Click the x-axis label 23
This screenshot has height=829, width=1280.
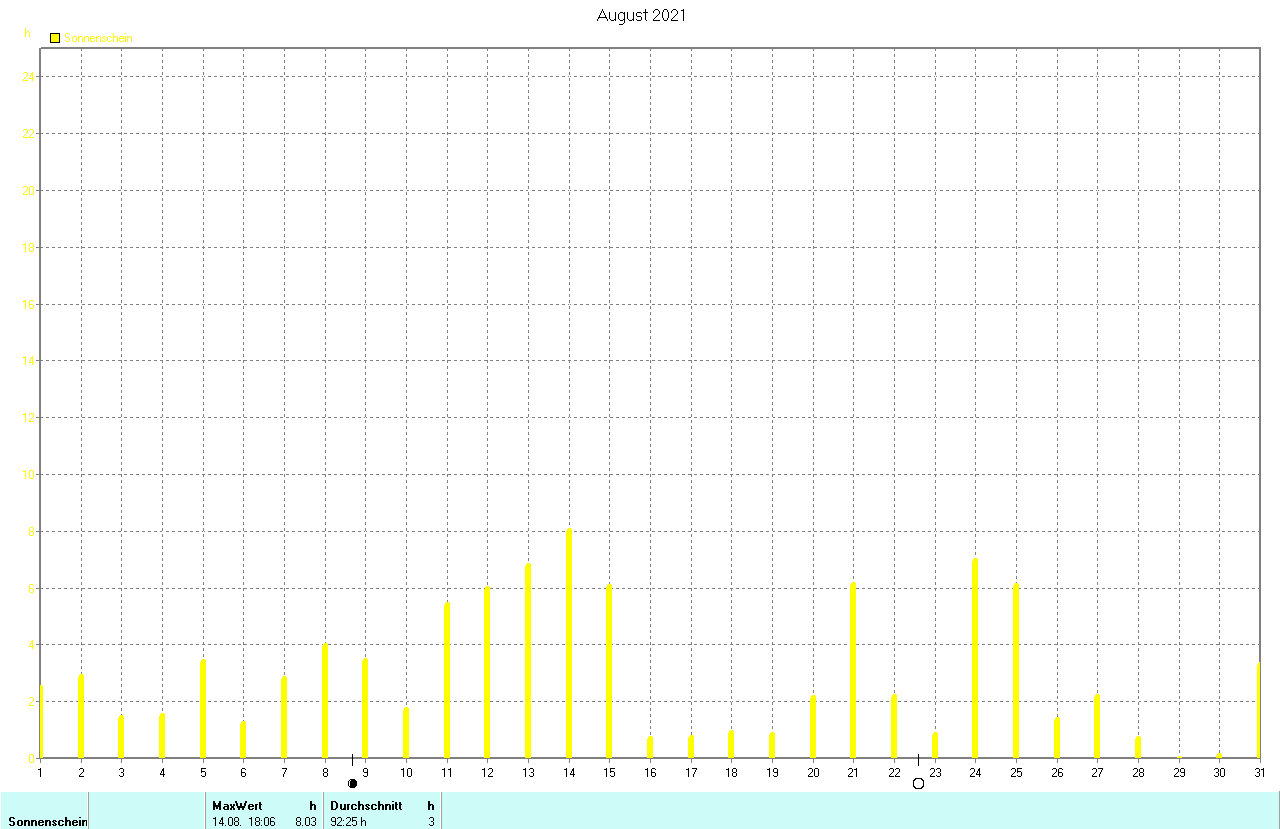(935, 772)
